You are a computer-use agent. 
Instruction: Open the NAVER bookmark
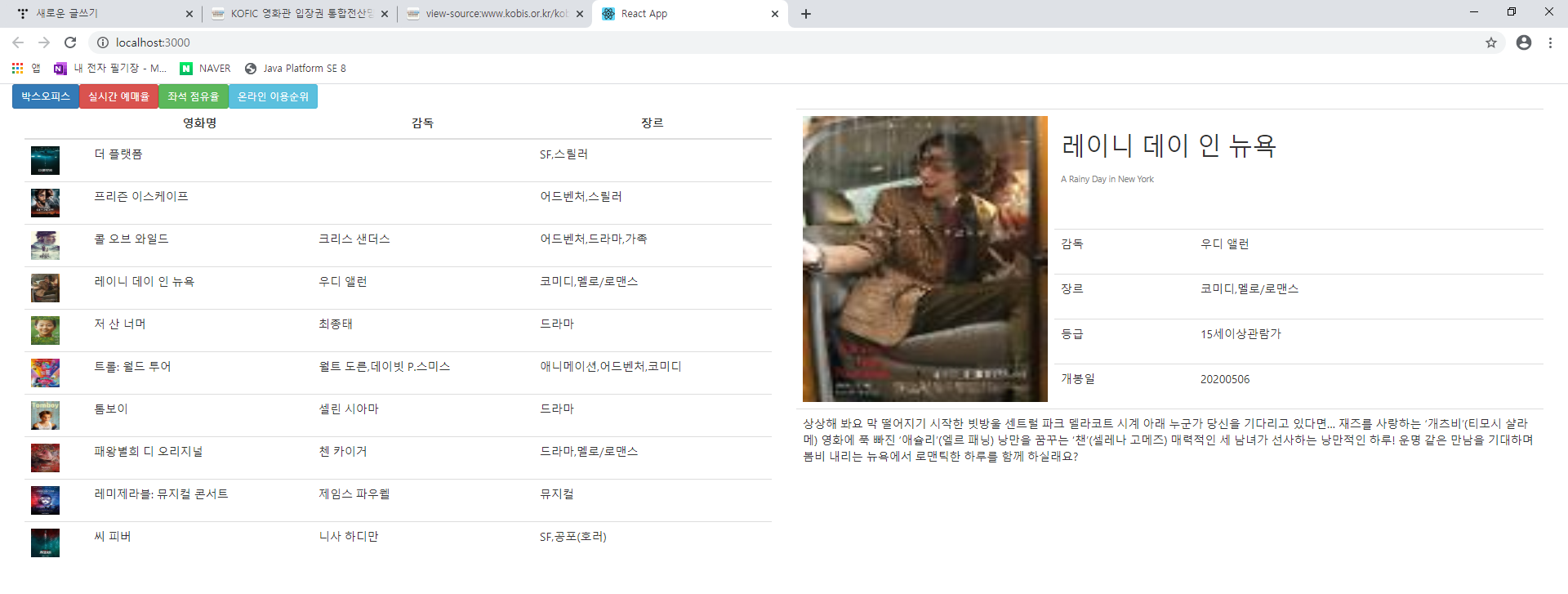pos(206,69)
